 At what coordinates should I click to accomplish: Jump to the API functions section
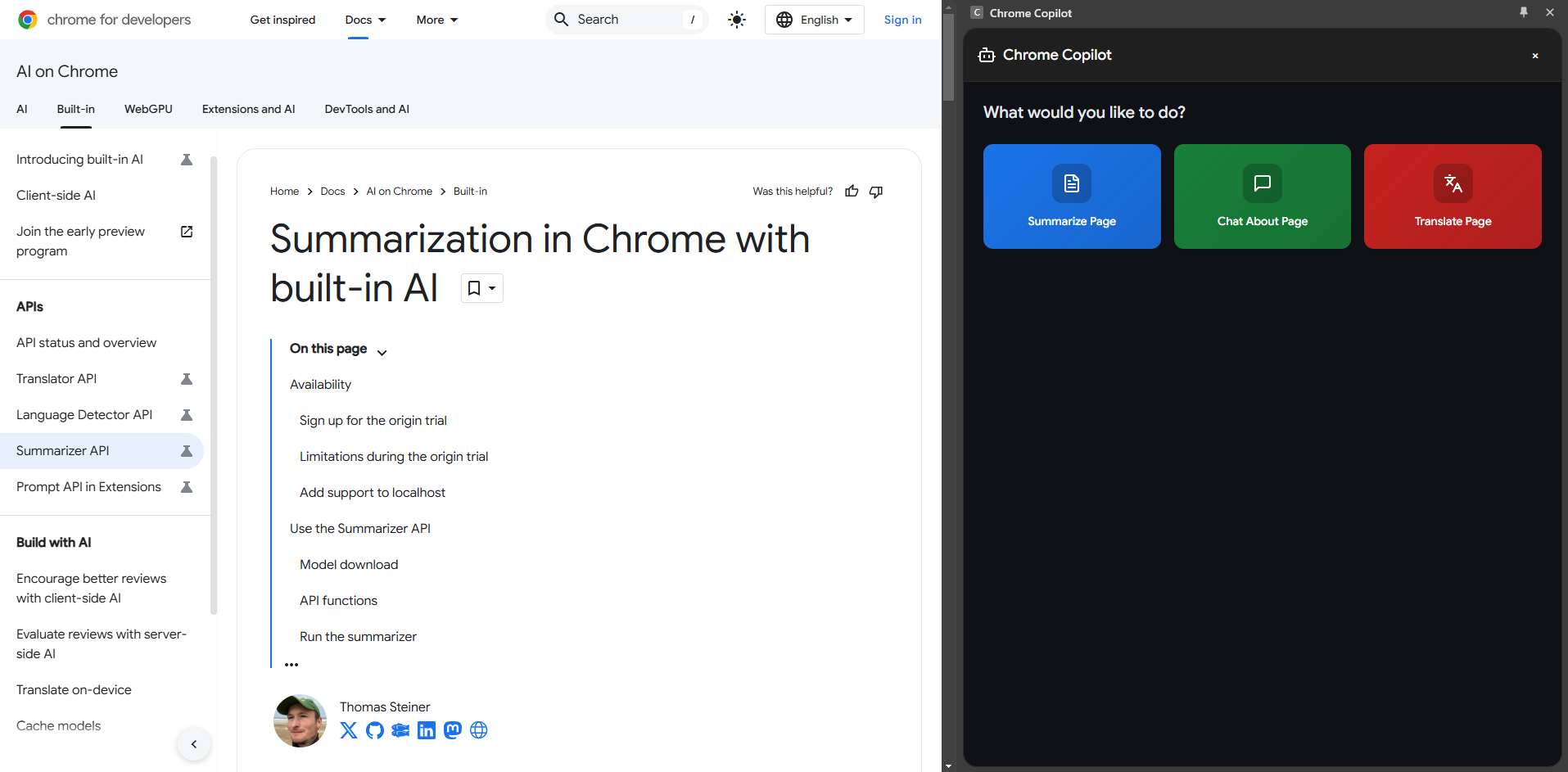(338, 601)
